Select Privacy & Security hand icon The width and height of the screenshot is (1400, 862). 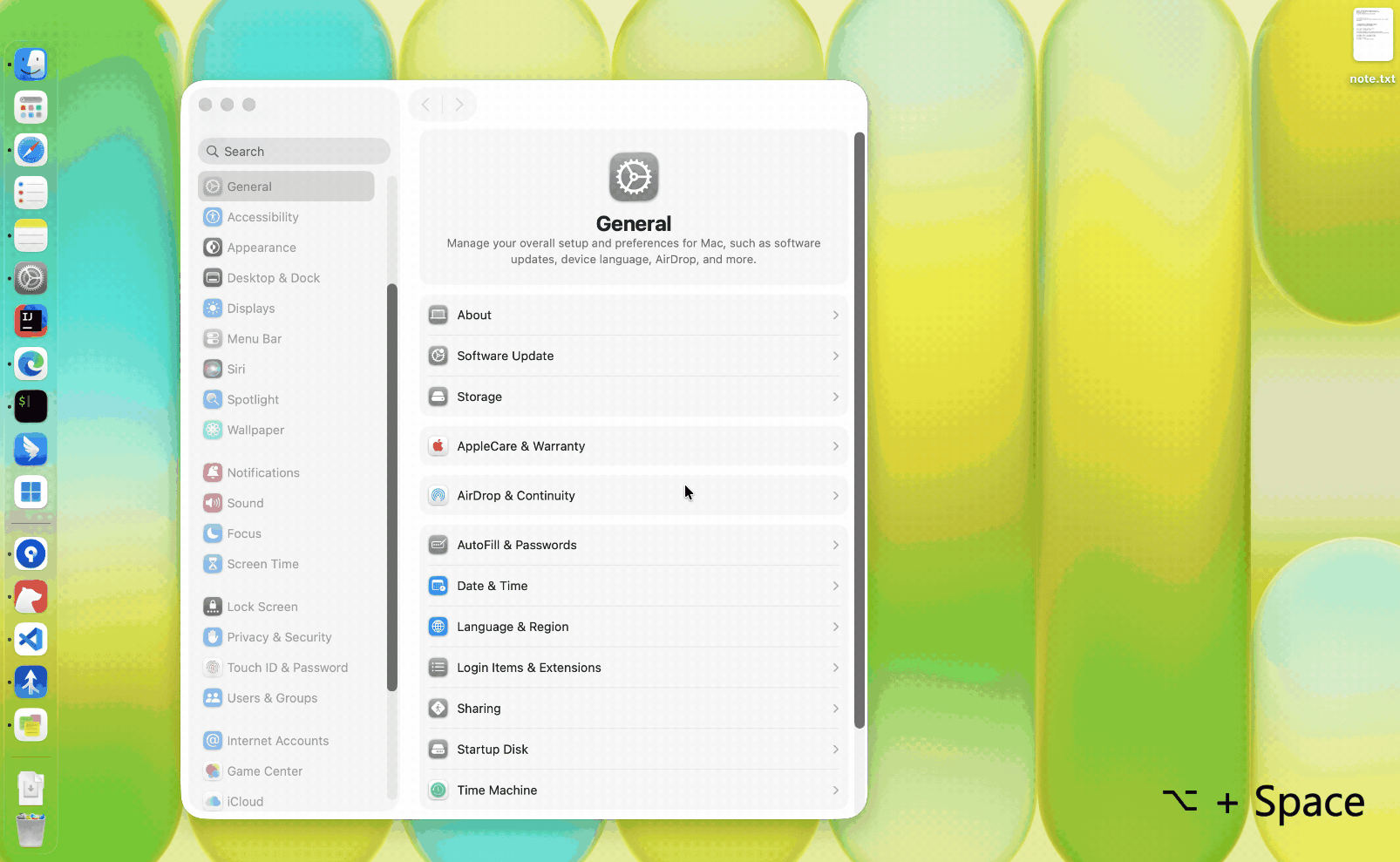(x=213, y=637)
